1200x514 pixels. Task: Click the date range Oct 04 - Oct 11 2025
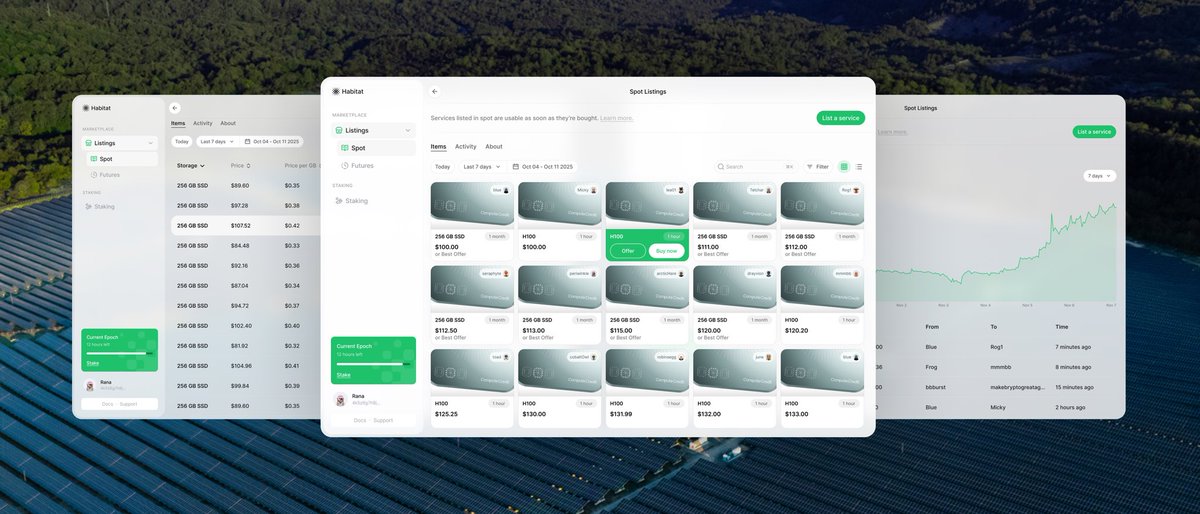(547, 167)
